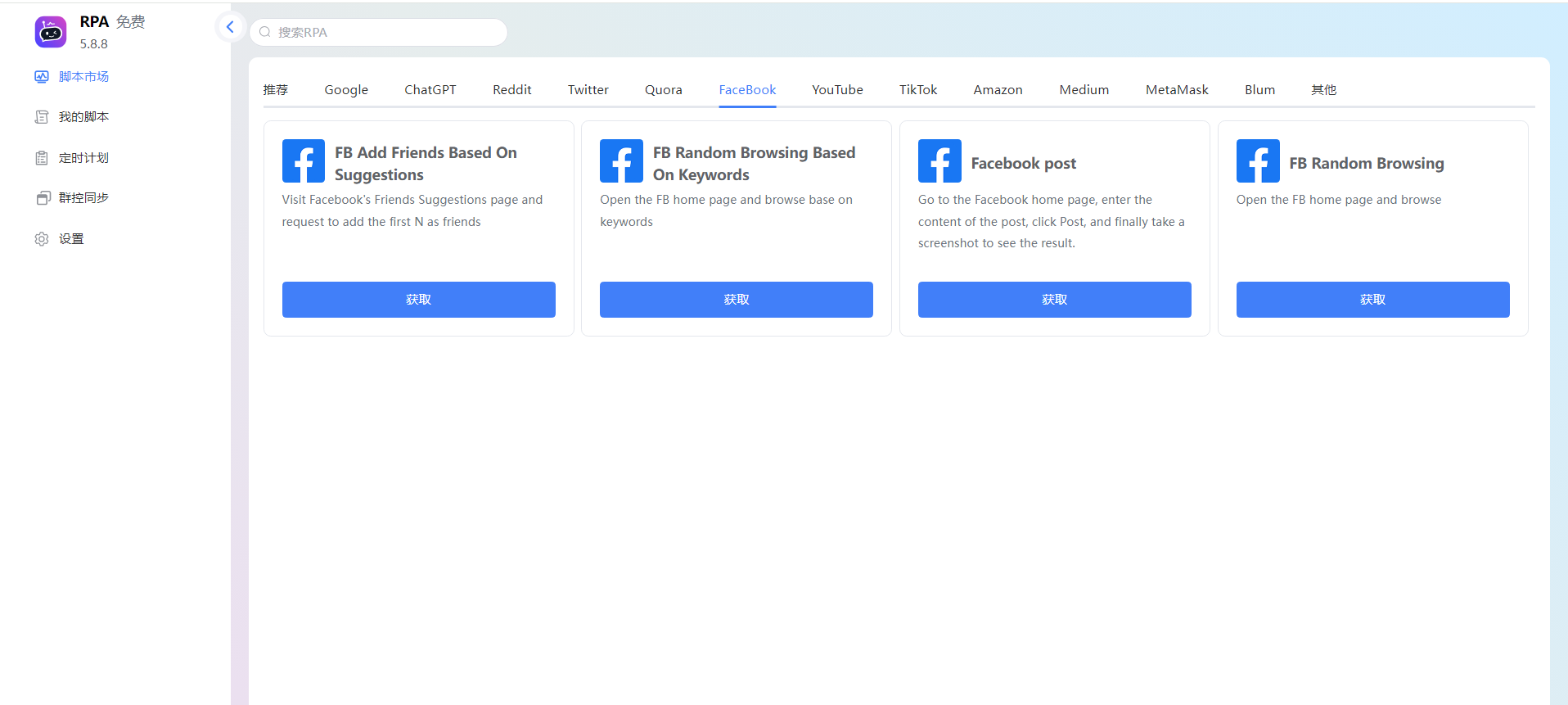
Task: Click the 我的脚本 sidebar icon
Action: click(x=42, y=117)
